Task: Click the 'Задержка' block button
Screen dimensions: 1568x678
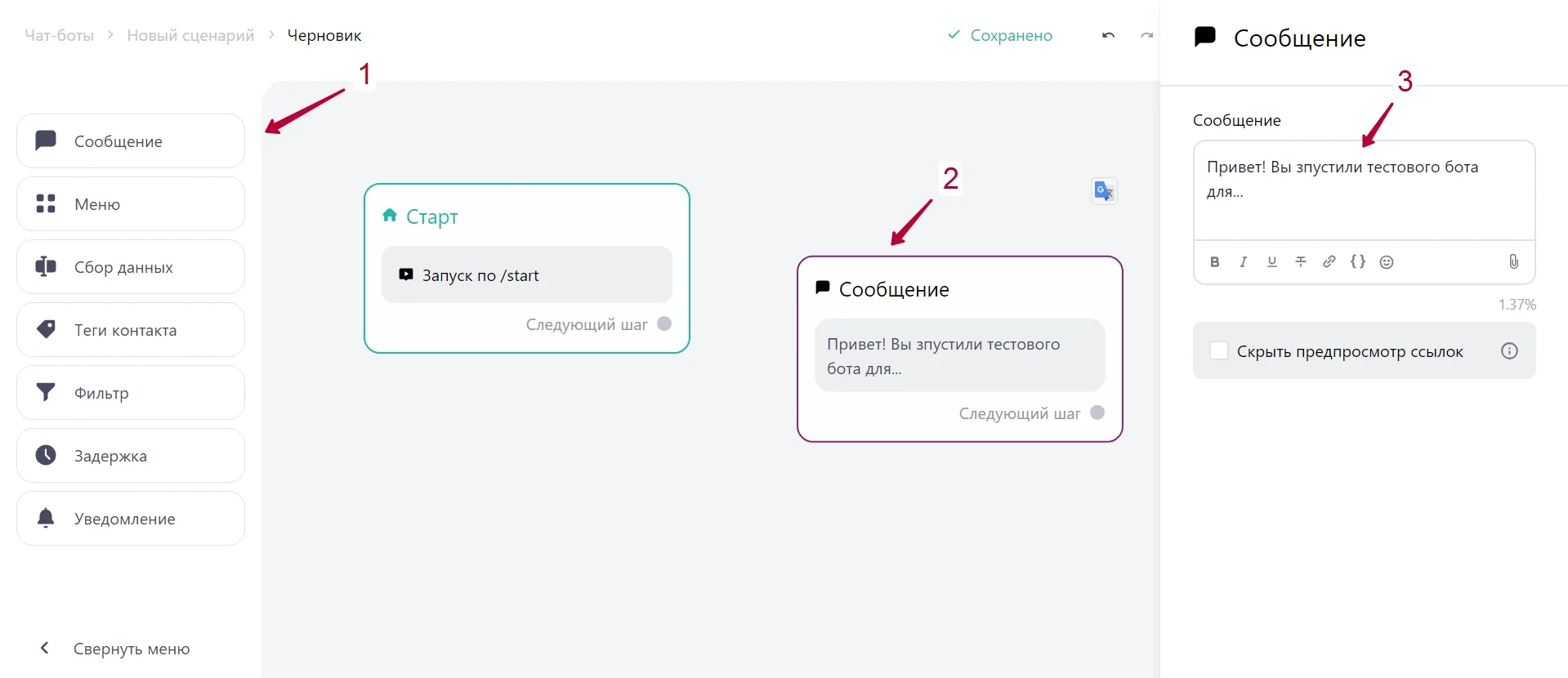Action: click(x=131, y=456)
